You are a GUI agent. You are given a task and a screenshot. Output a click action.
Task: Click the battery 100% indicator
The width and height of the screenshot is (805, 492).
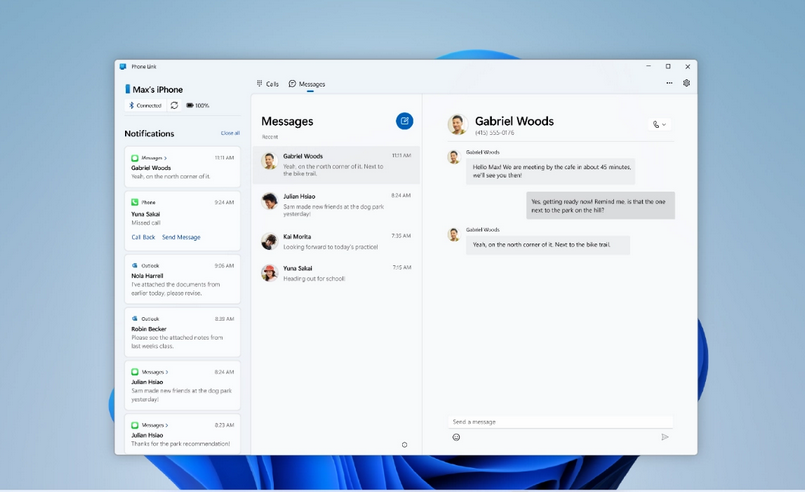click(197, 105)
